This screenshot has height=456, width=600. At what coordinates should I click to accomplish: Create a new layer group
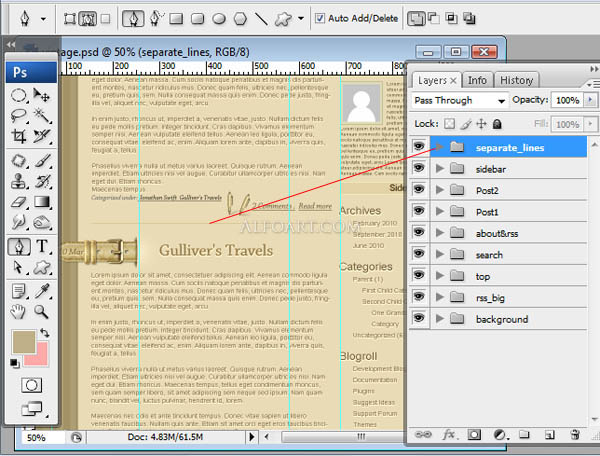pyautogui.click(x=524, y=435)
